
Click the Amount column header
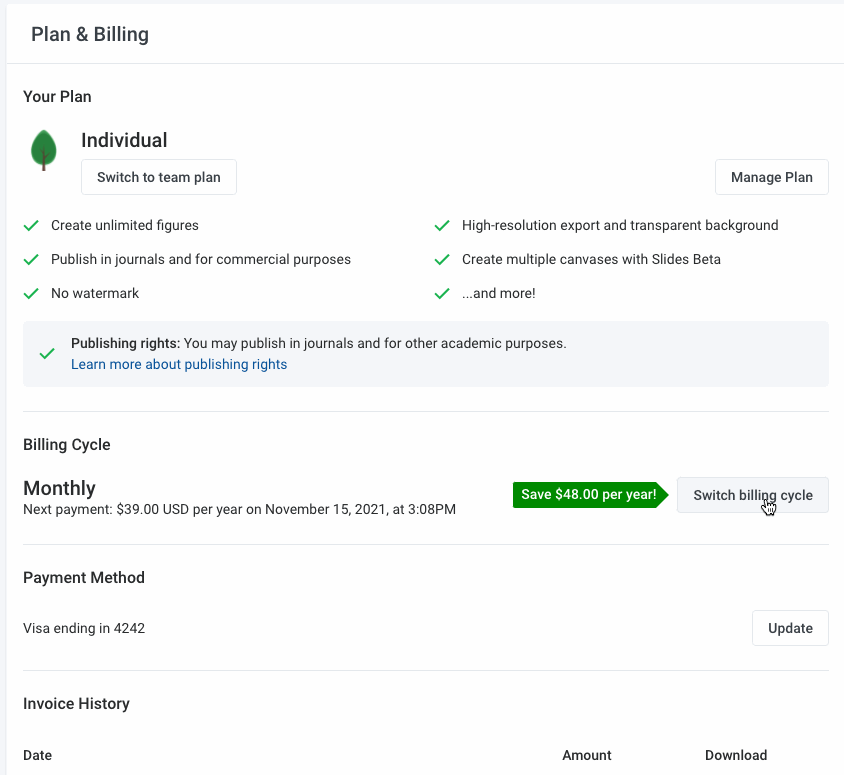(586, 755)
